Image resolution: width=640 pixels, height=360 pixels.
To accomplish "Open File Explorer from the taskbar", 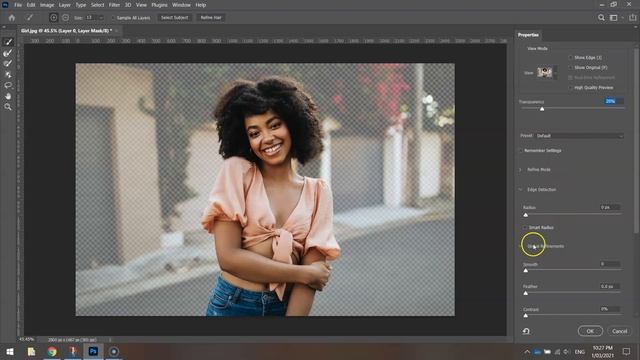I will pos(31,351).
